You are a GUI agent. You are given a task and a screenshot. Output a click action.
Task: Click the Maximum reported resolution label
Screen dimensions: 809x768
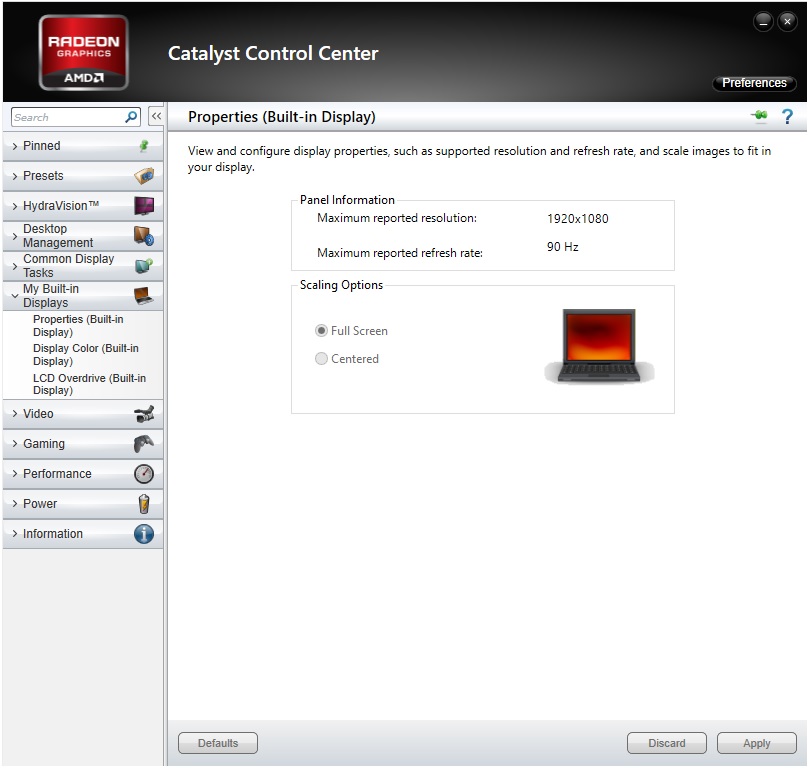point(397,218)
